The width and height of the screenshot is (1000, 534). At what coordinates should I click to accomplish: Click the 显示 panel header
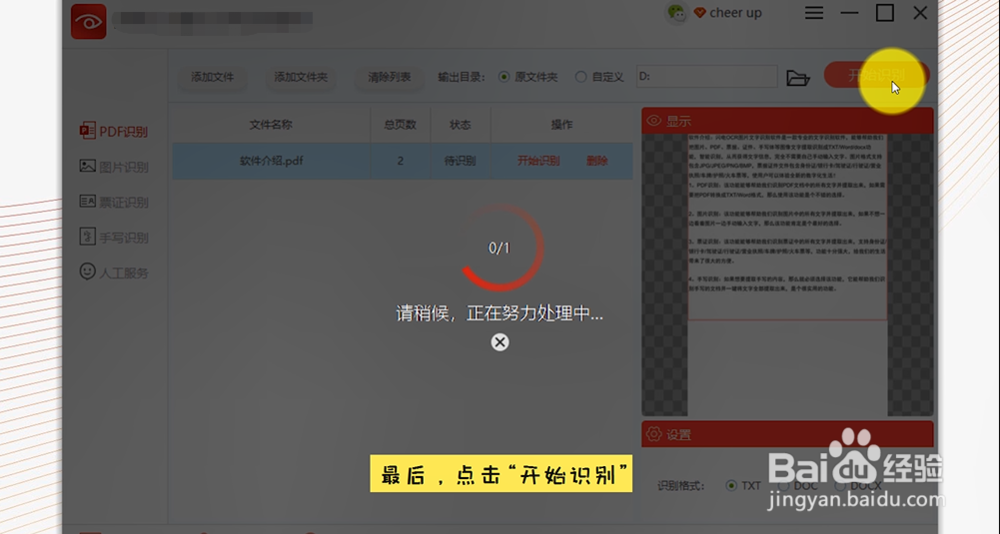tap(788, 121)
